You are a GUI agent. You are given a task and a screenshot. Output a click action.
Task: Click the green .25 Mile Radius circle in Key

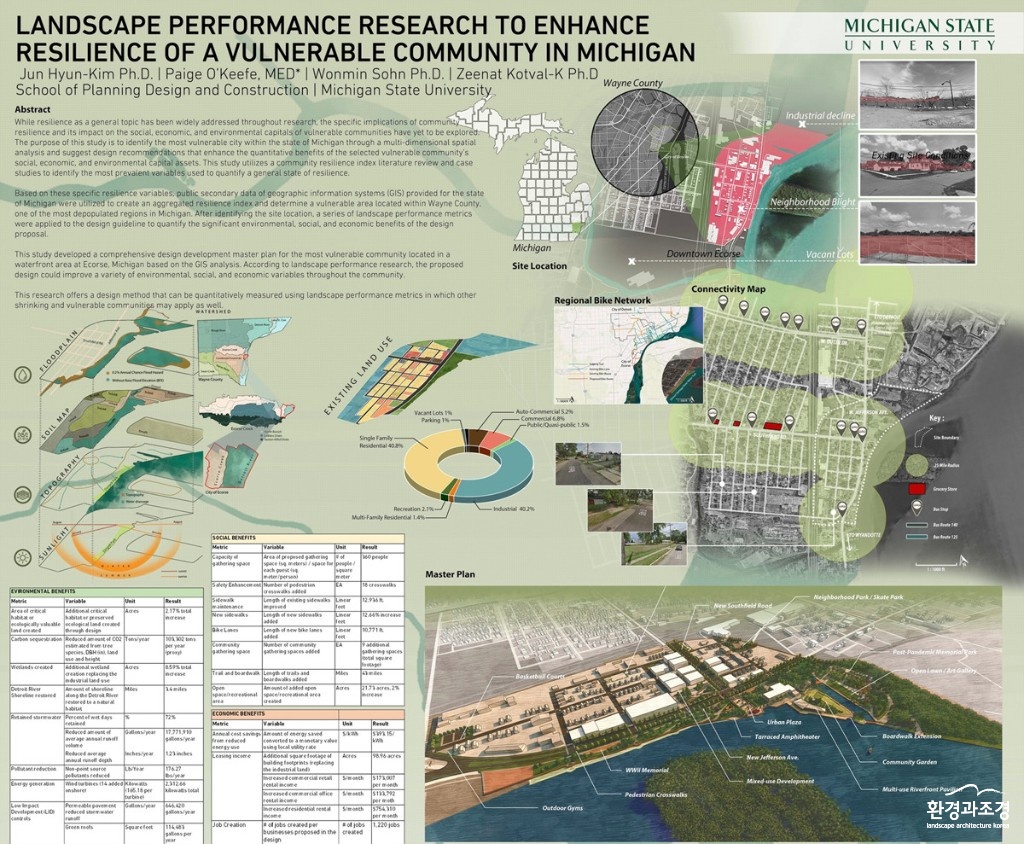click(x=917, y=464)
